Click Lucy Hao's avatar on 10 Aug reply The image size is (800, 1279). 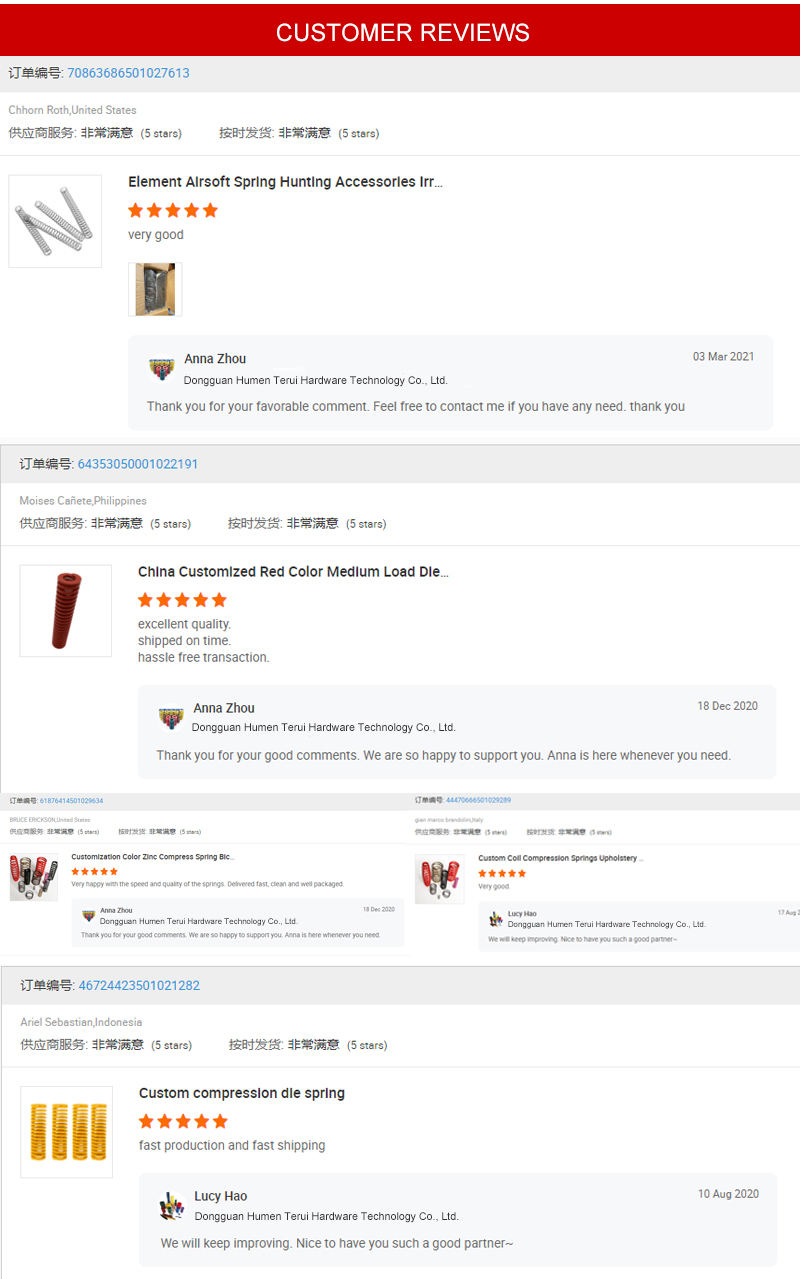coord(172,1206)
